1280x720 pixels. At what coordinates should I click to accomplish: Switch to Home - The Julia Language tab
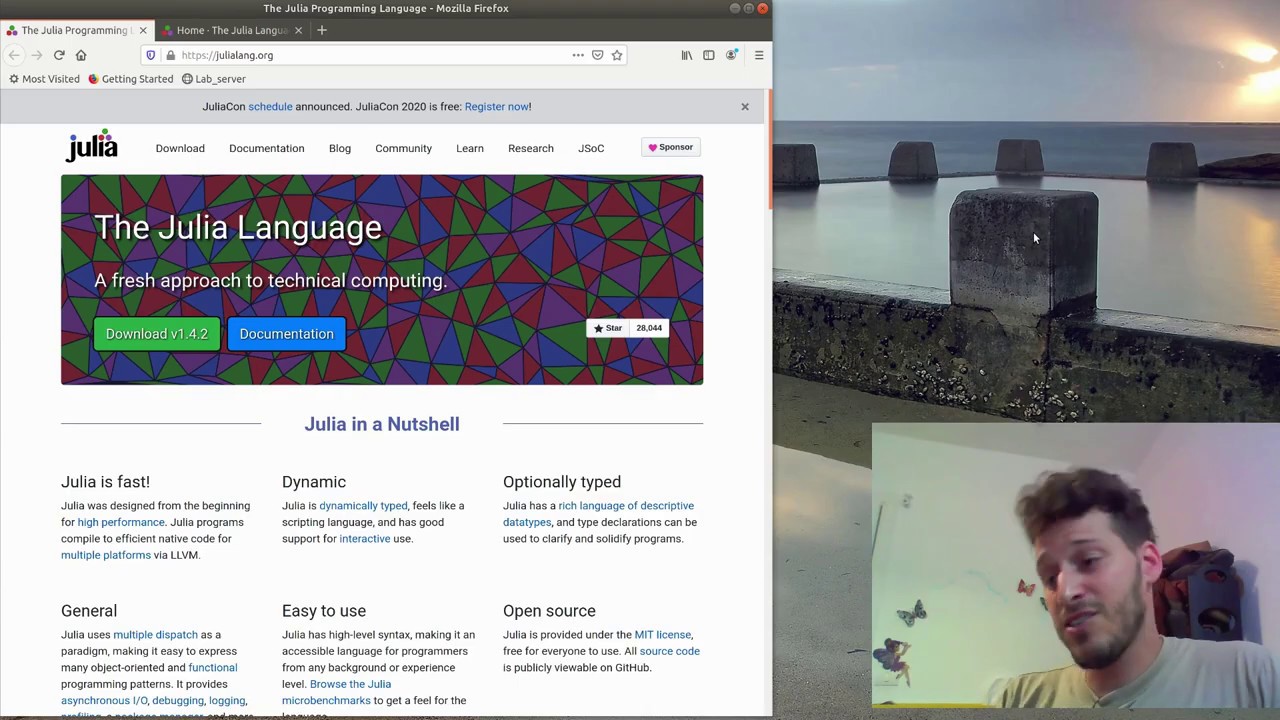[232, 30]
